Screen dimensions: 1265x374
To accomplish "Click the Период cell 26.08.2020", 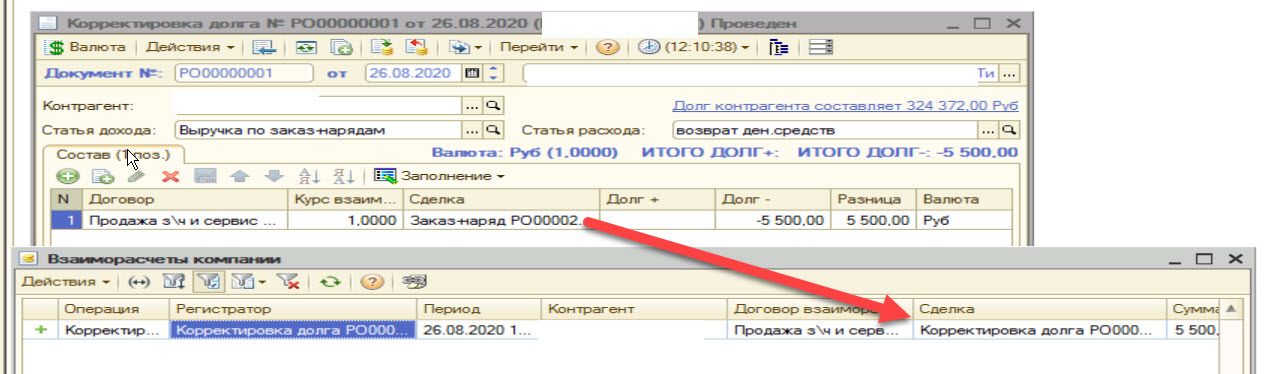I will point(478,329).
